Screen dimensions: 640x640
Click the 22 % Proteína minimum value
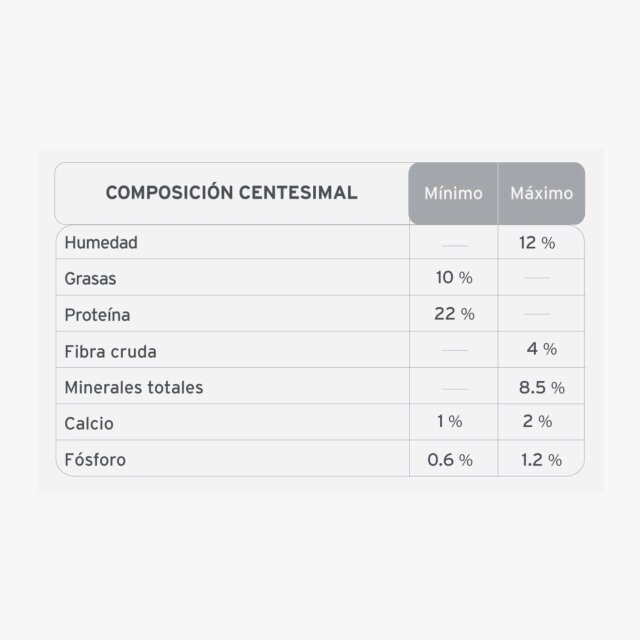(454, 314)
